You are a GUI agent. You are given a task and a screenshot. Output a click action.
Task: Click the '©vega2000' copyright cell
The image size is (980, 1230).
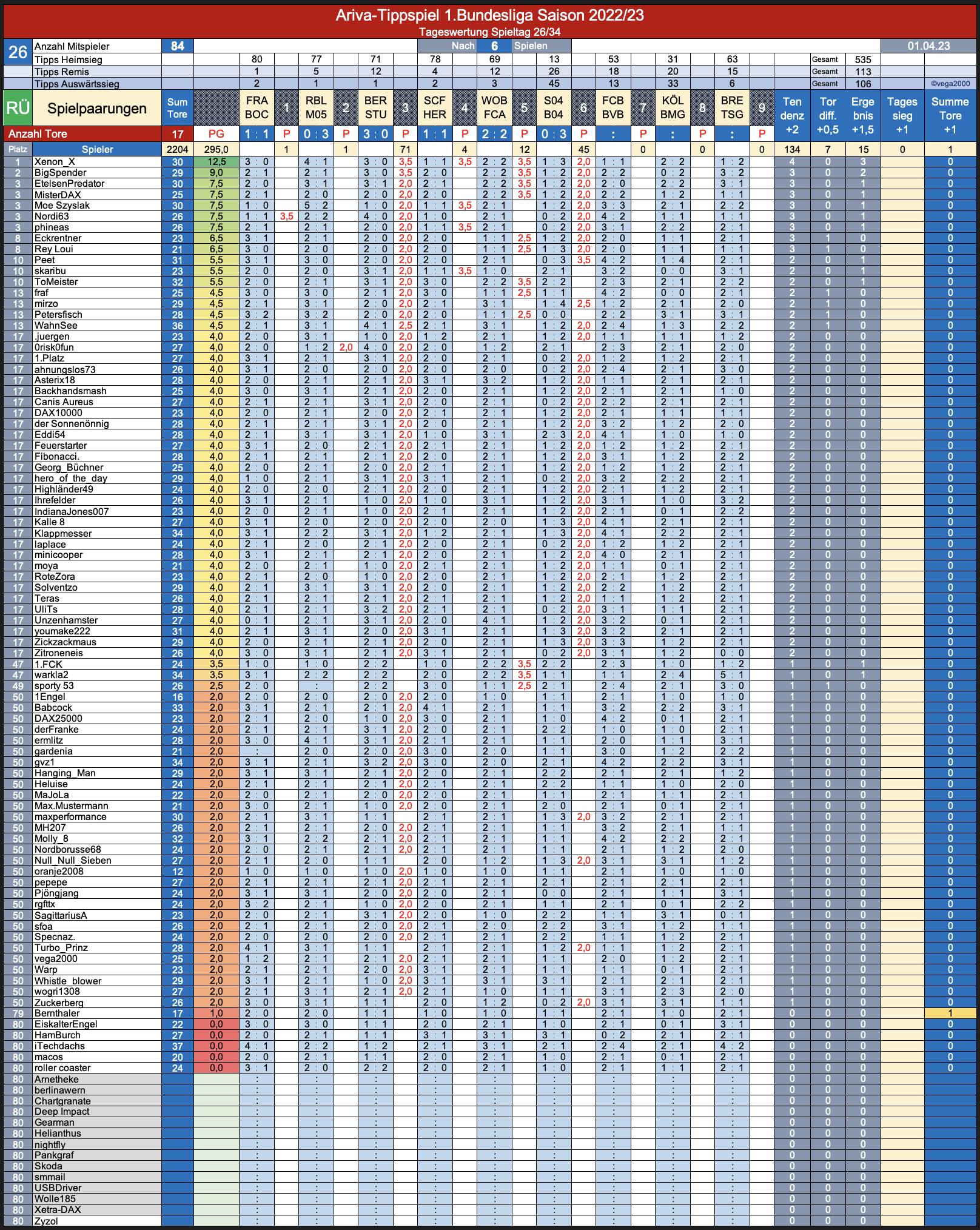(950, 84)
